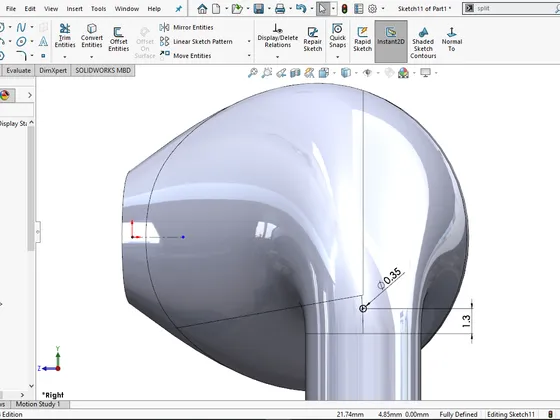Open Options gear dropdown arrow

[383, 9]
